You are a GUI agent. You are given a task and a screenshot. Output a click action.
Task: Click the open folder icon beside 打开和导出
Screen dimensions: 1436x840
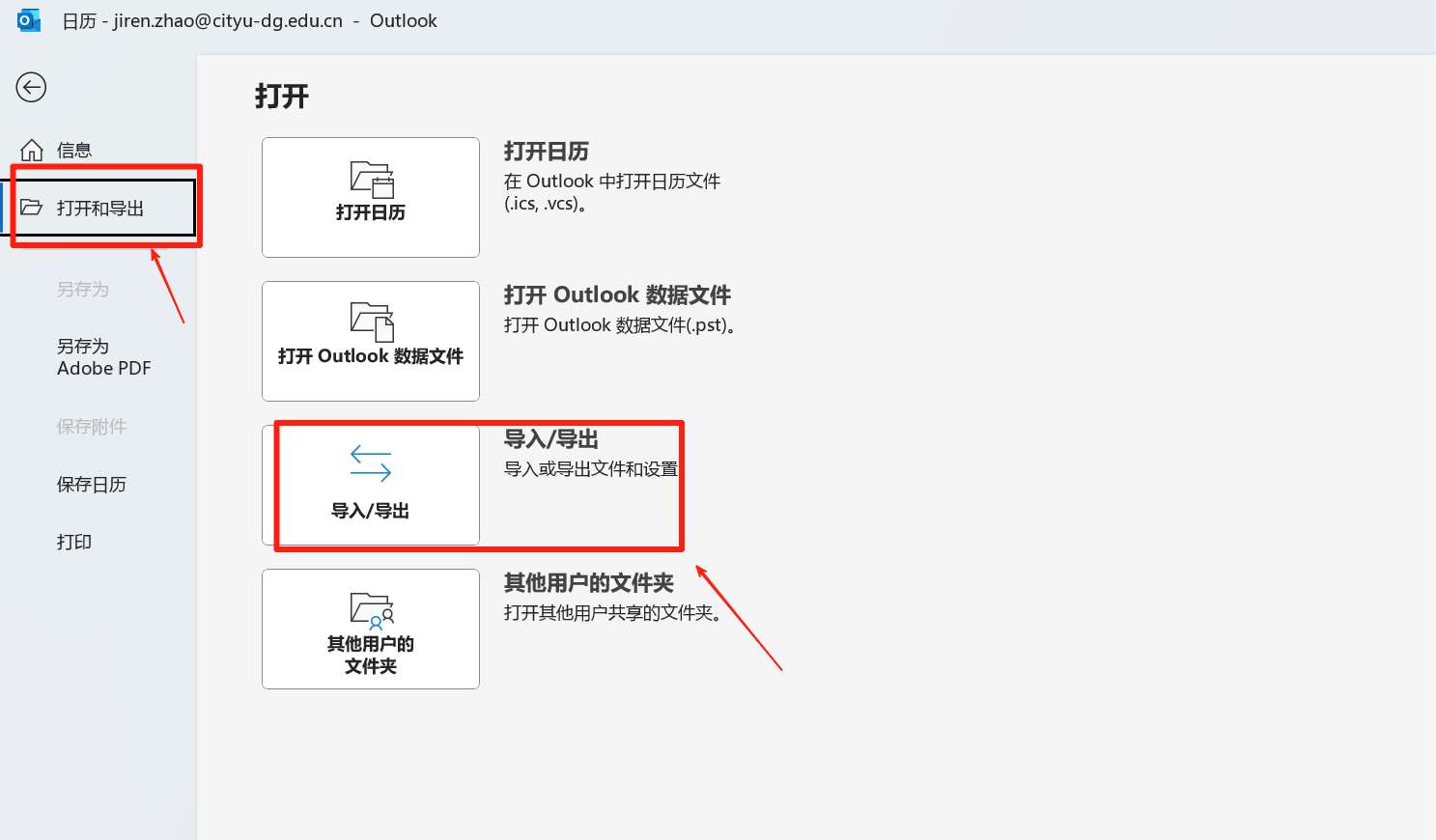pyautogui.click(x=32, y=207)
